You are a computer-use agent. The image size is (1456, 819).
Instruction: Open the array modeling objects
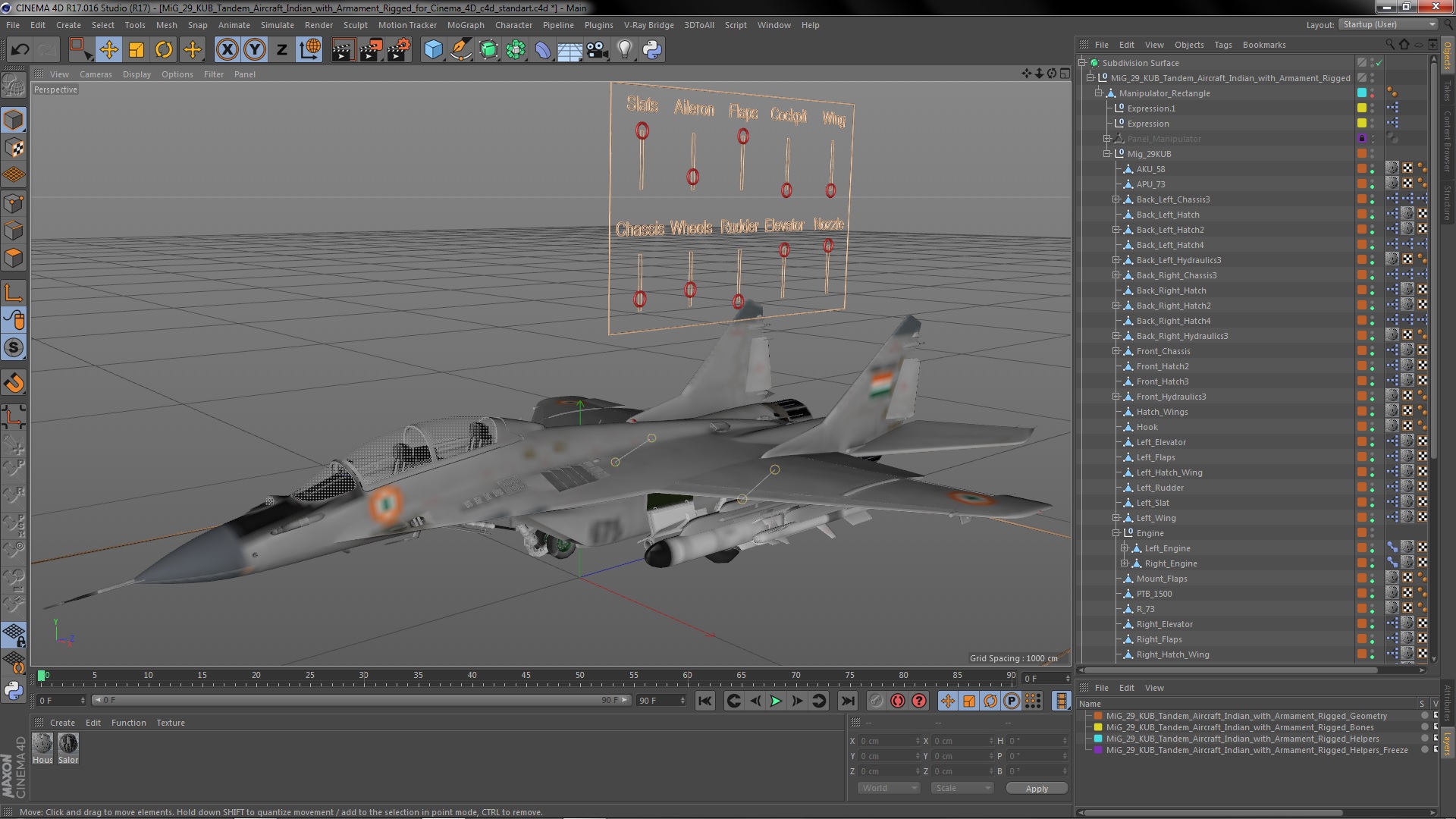(x=516, y=50)
